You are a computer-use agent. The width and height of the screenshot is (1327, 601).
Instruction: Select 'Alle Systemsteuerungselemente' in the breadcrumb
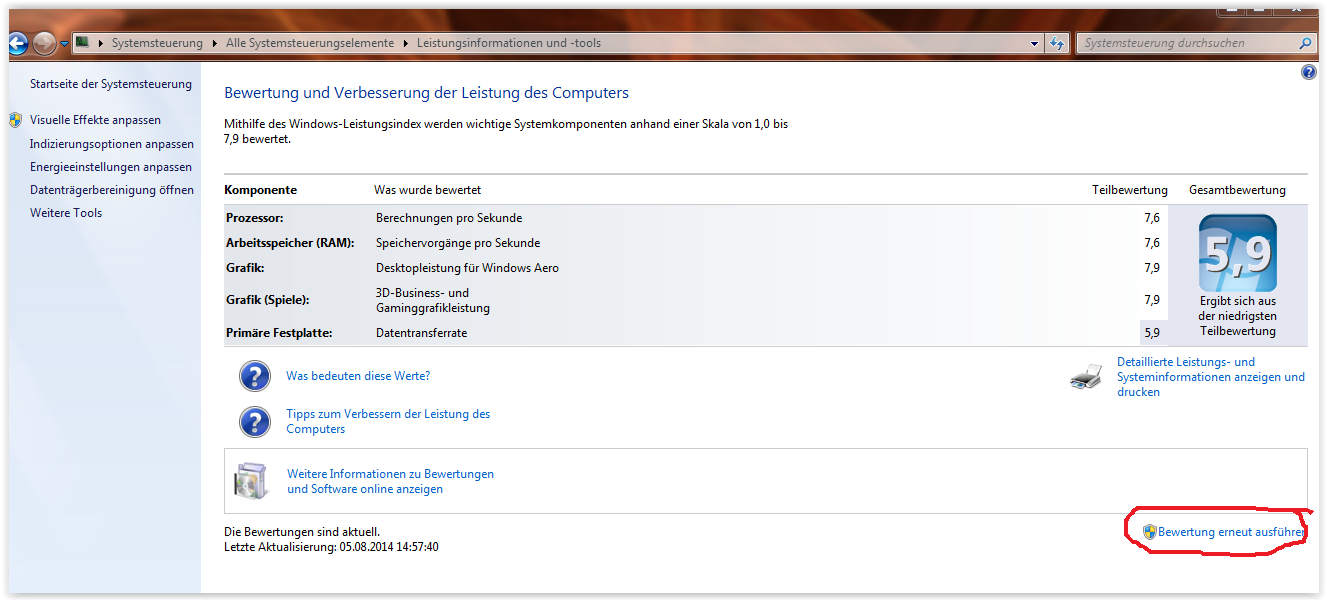(311, 43)
